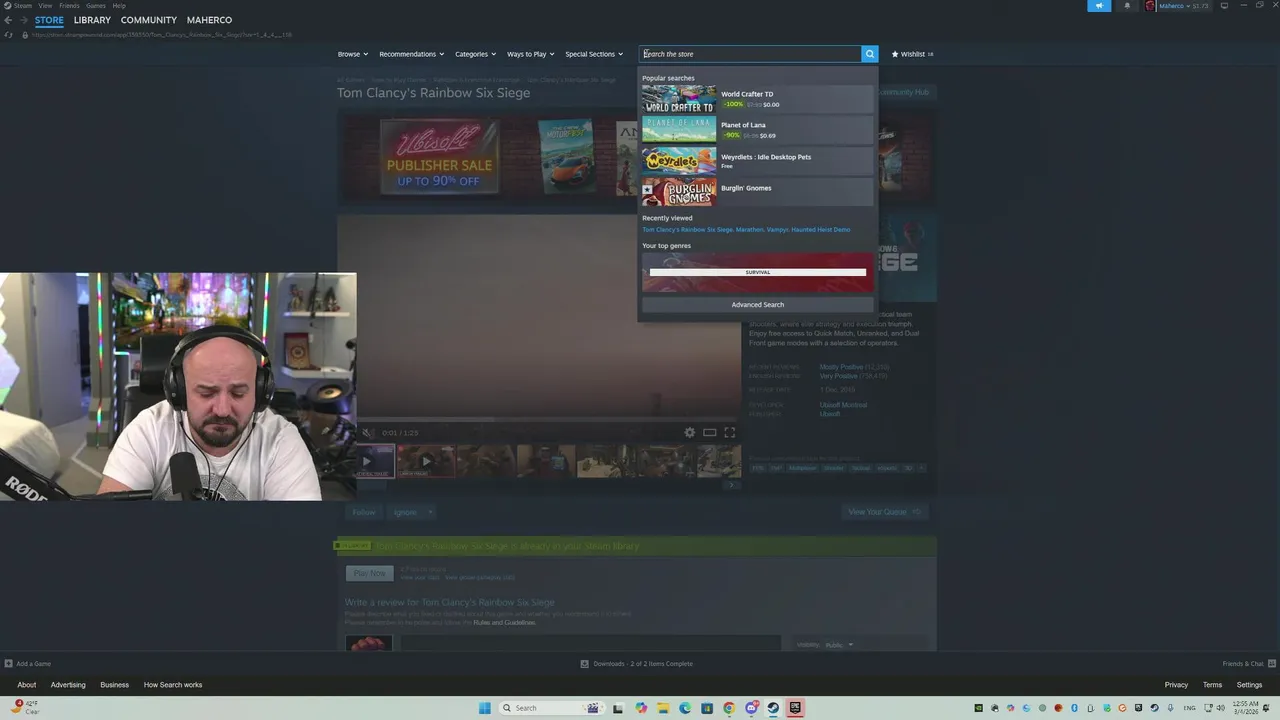
Task: Go forward with the navigation arrow
Action: coord(23,20)
